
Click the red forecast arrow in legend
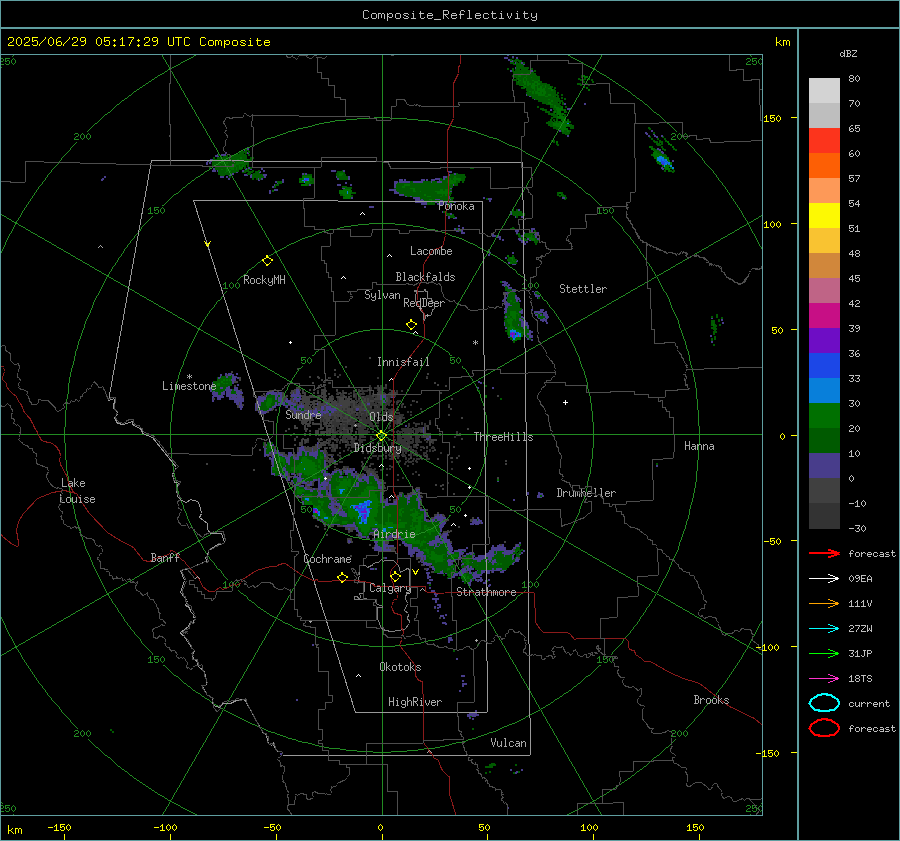[824, 553]
